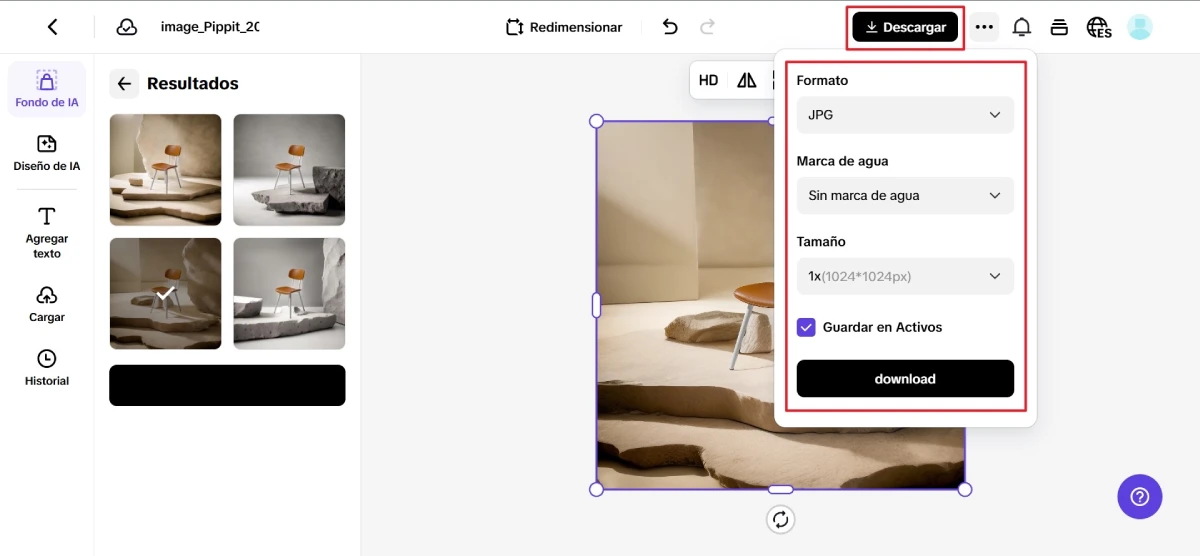Expand the Tamaño size dropdown

tap(904, 276)
